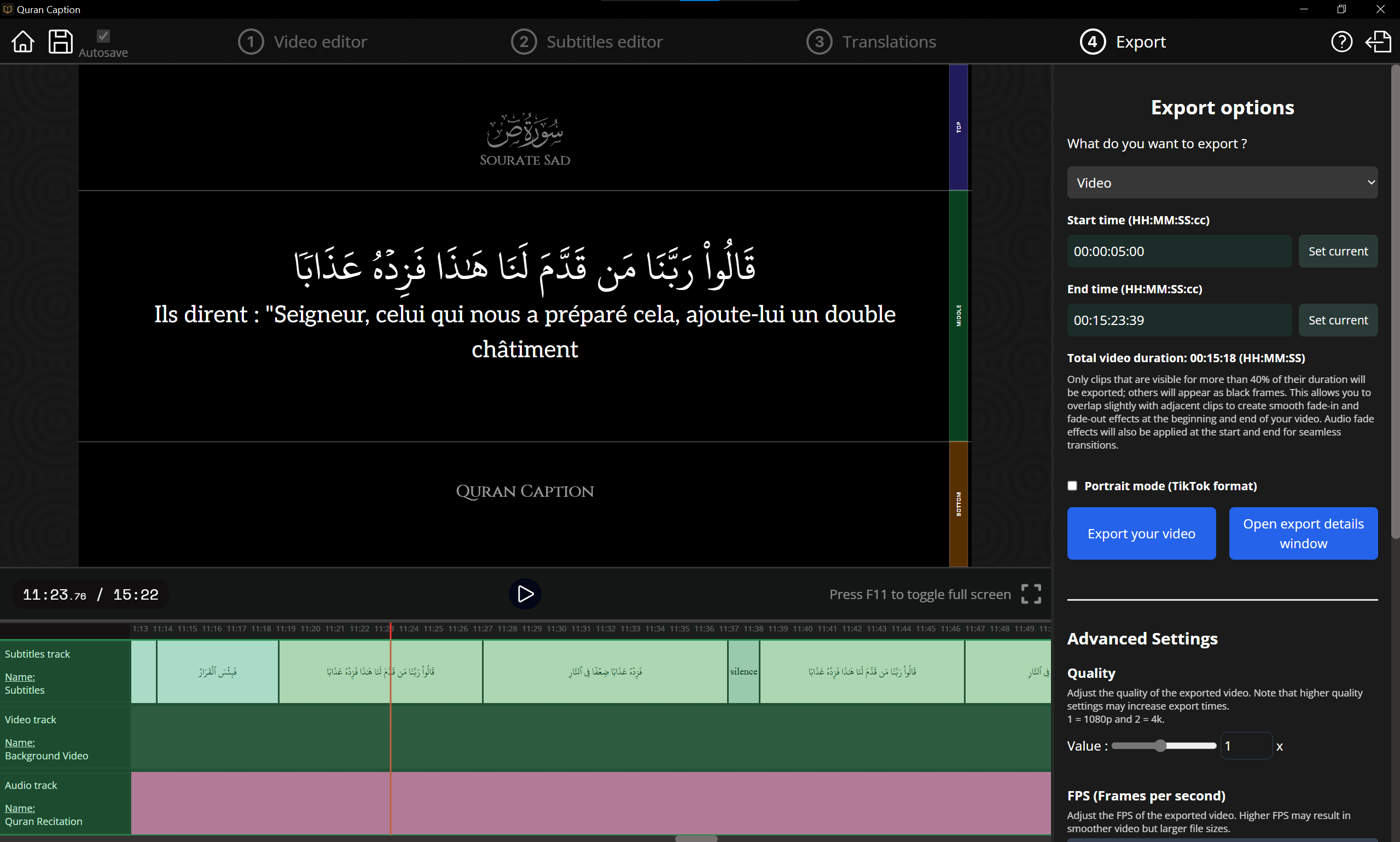The width and height of the screenshot is (1400, 842).
Task: Click the timeline horizontal scrollbar thumb
Action: (x=696, y=839)
